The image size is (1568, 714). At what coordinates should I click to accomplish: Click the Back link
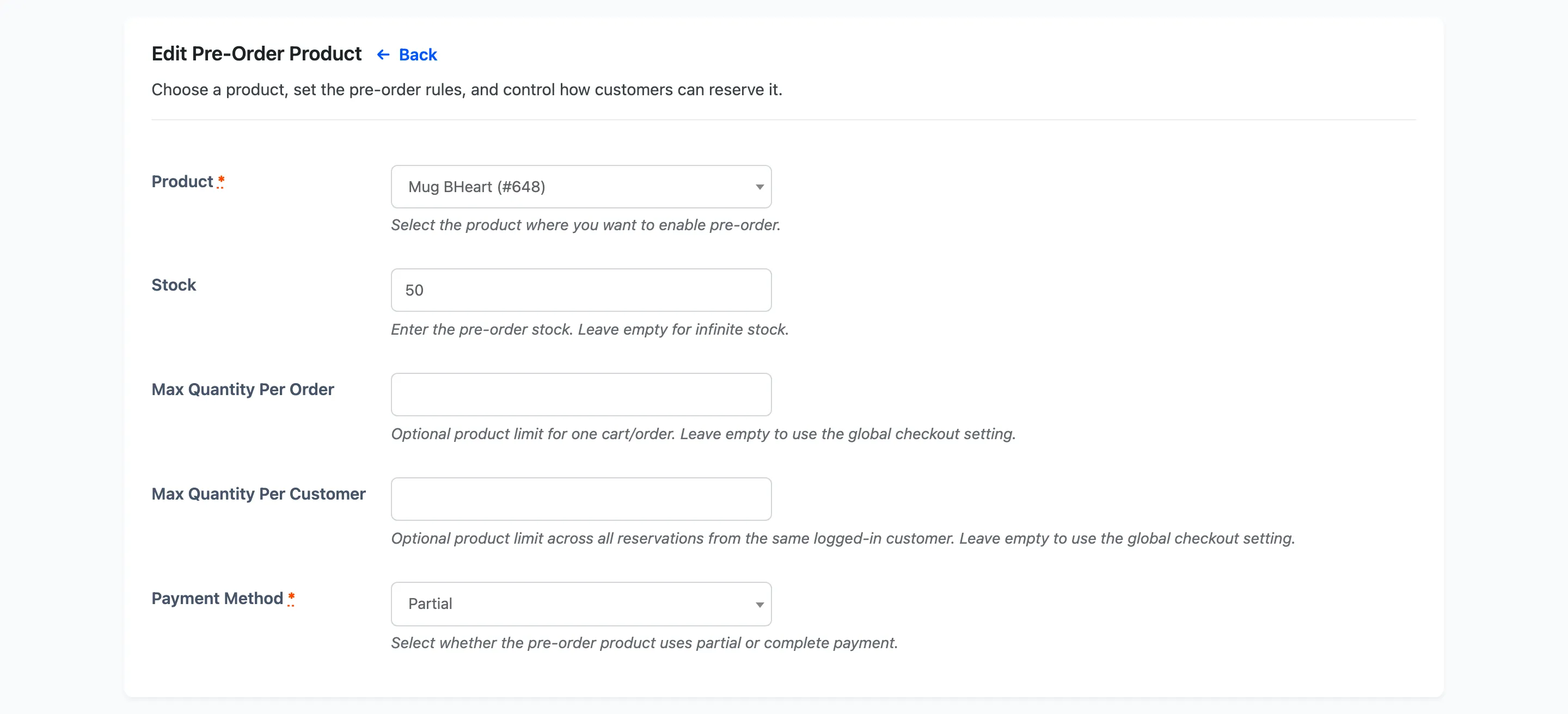pos(407,55)
